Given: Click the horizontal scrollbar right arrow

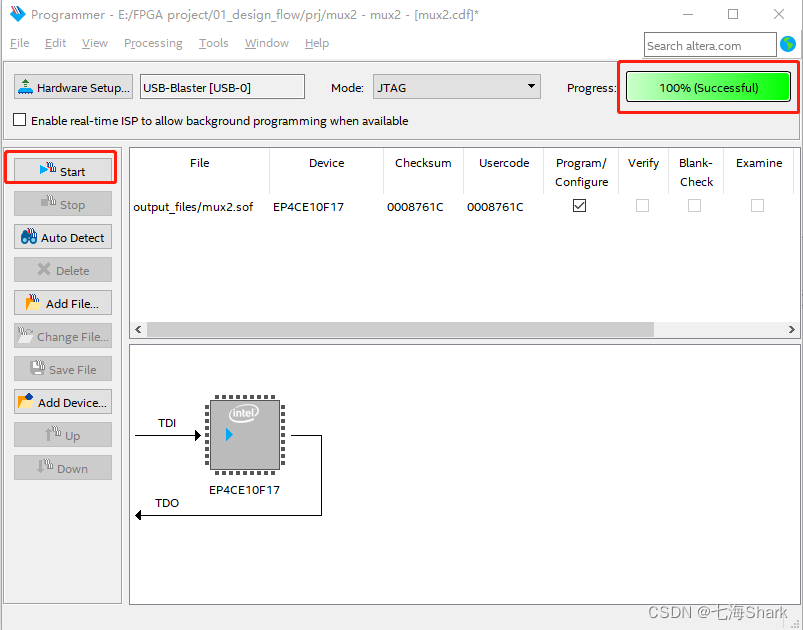Looking at the screenshot, I should pos(792,329).
